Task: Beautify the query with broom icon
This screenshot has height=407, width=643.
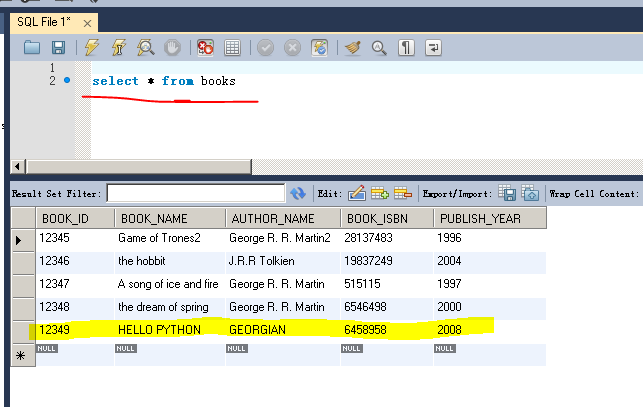Action: (353, 48)
